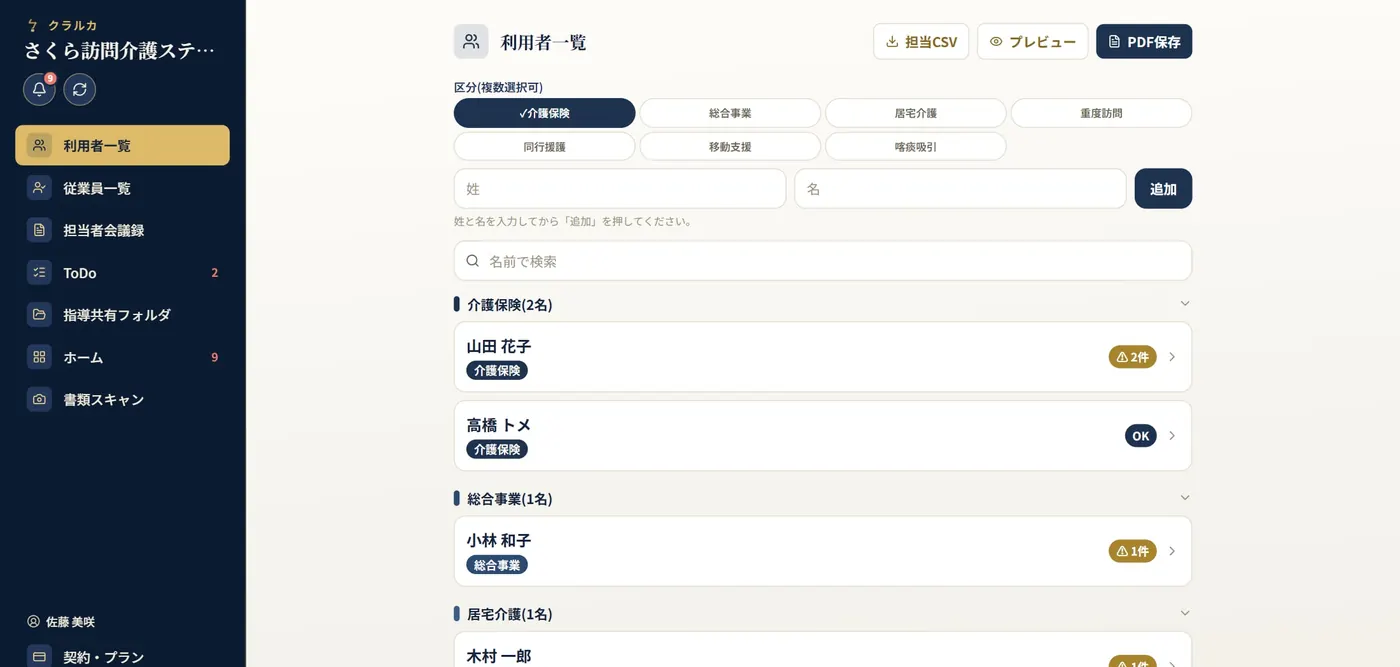Collapse the 介護保険(2名) section
This screenshot has height=667, width=1400.
pos(1185,304)
